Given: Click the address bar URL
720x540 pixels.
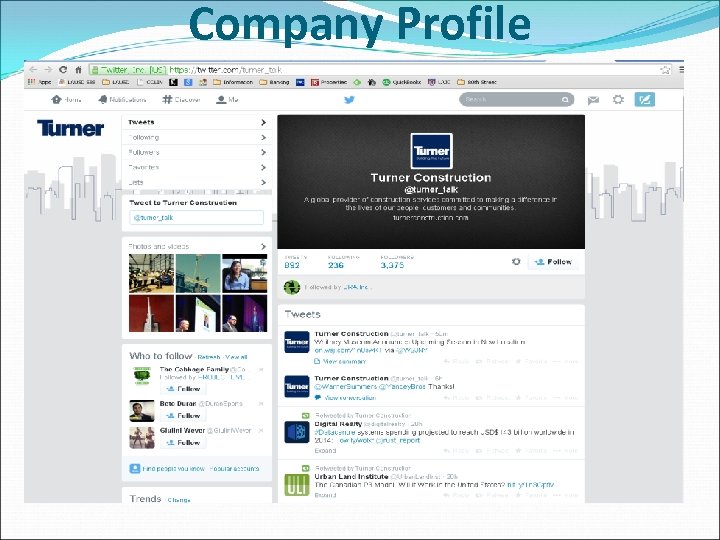Looking at the screenshot, I should 225,70.
